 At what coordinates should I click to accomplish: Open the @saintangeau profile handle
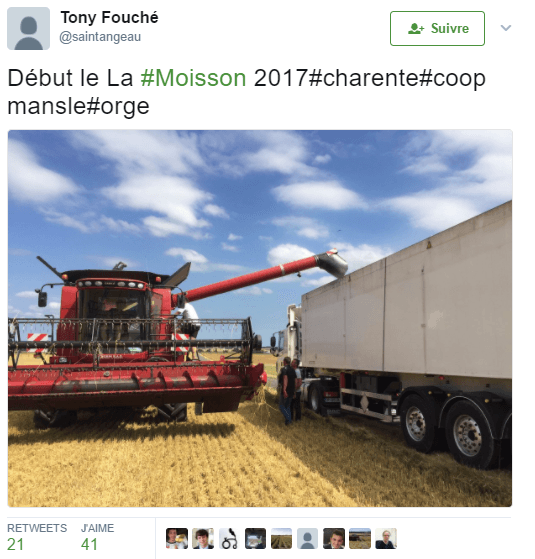(100, 37)
